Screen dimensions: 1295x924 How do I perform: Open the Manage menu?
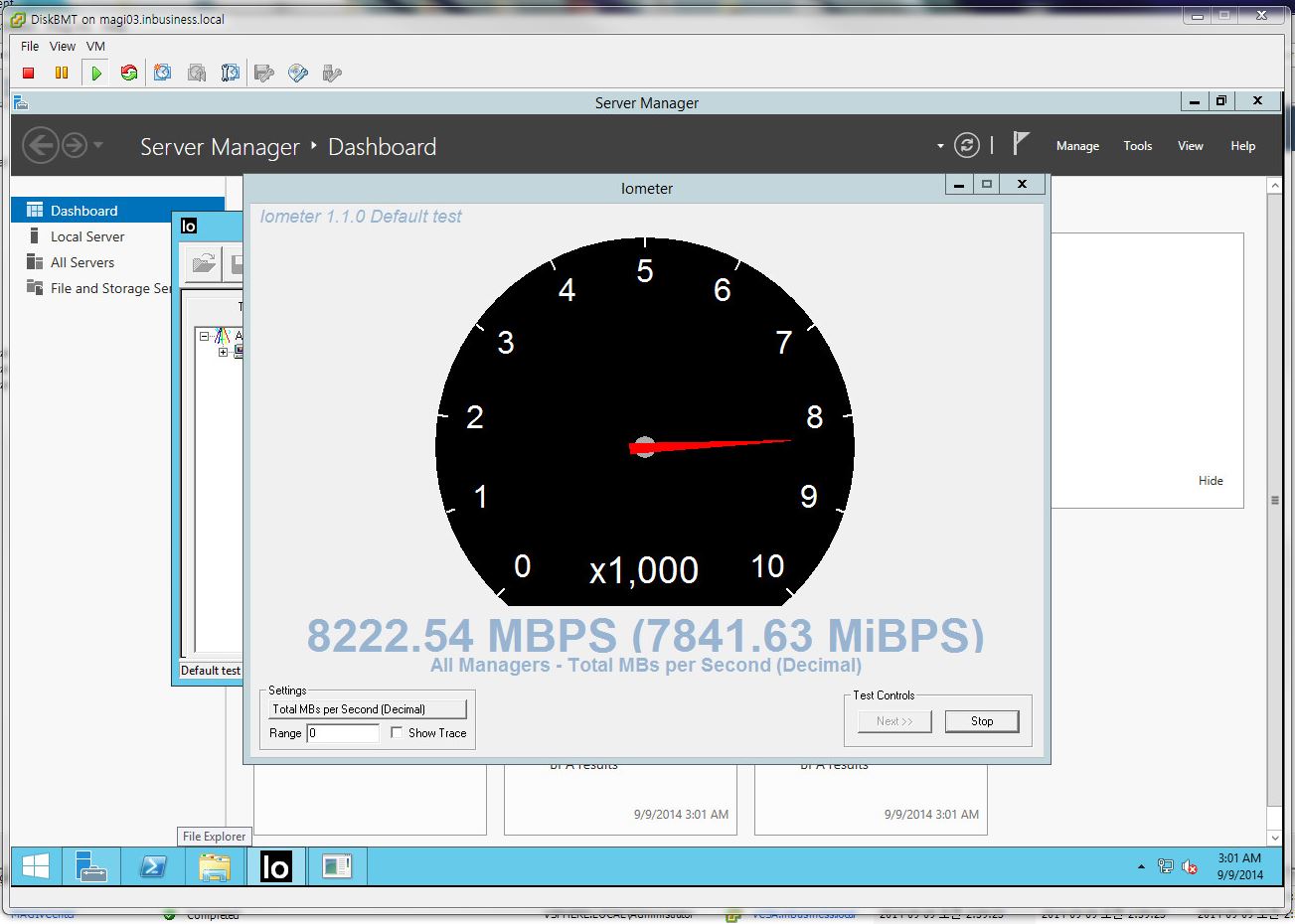pyautogui.click(x=1077, y=146)
